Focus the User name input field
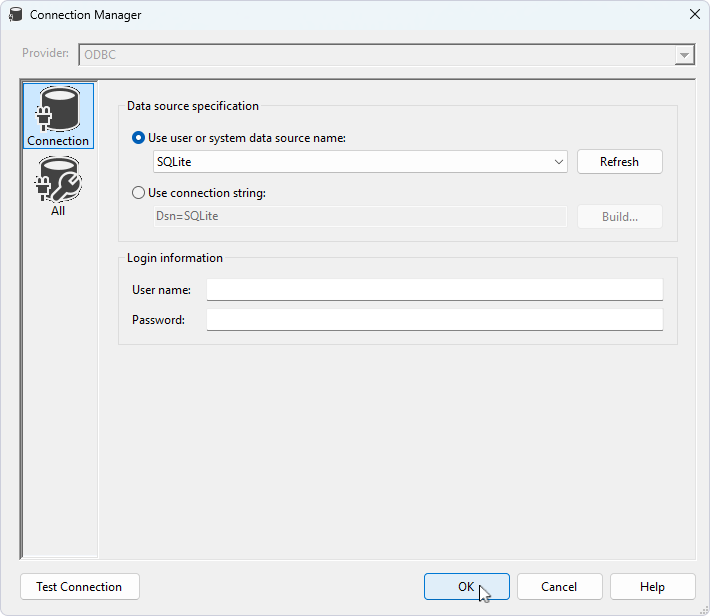 click(434, 290)
